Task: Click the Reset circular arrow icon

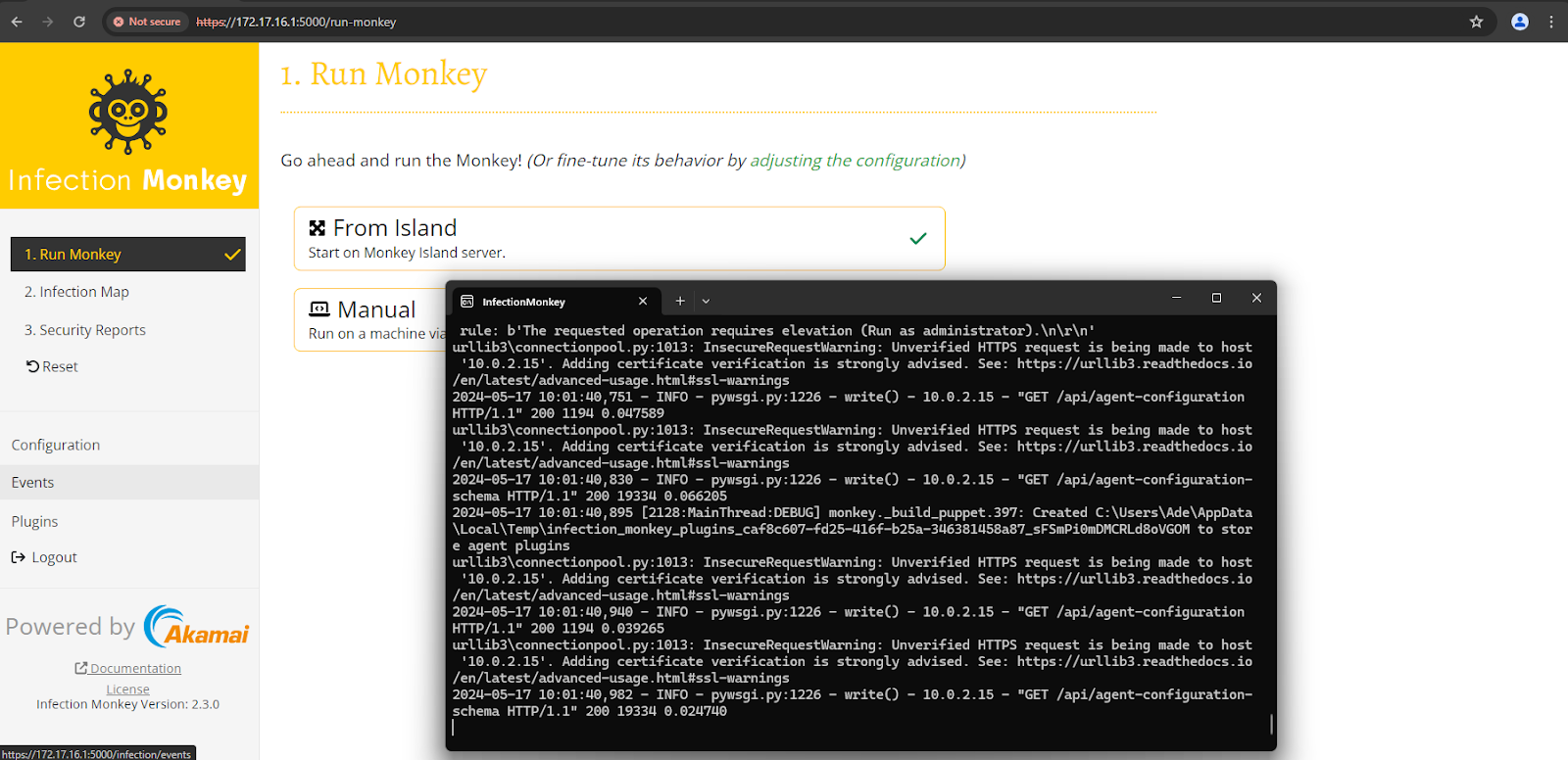Action: pyautogui.click(x=32, y=366)
